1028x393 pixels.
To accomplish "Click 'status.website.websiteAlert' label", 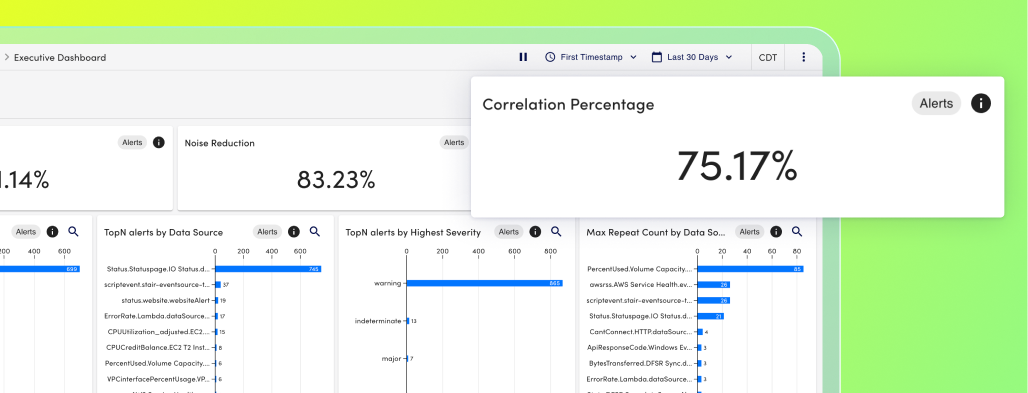I will pyautogui.click(x=165, y=300).
